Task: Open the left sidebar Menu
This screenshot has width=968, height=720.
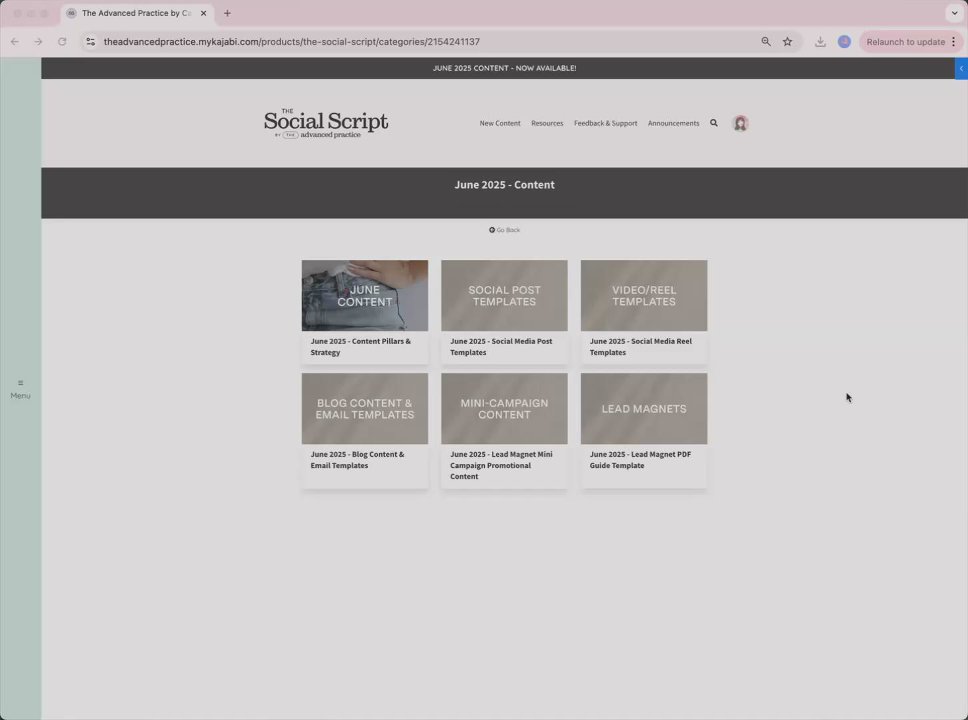Action: 20,390
